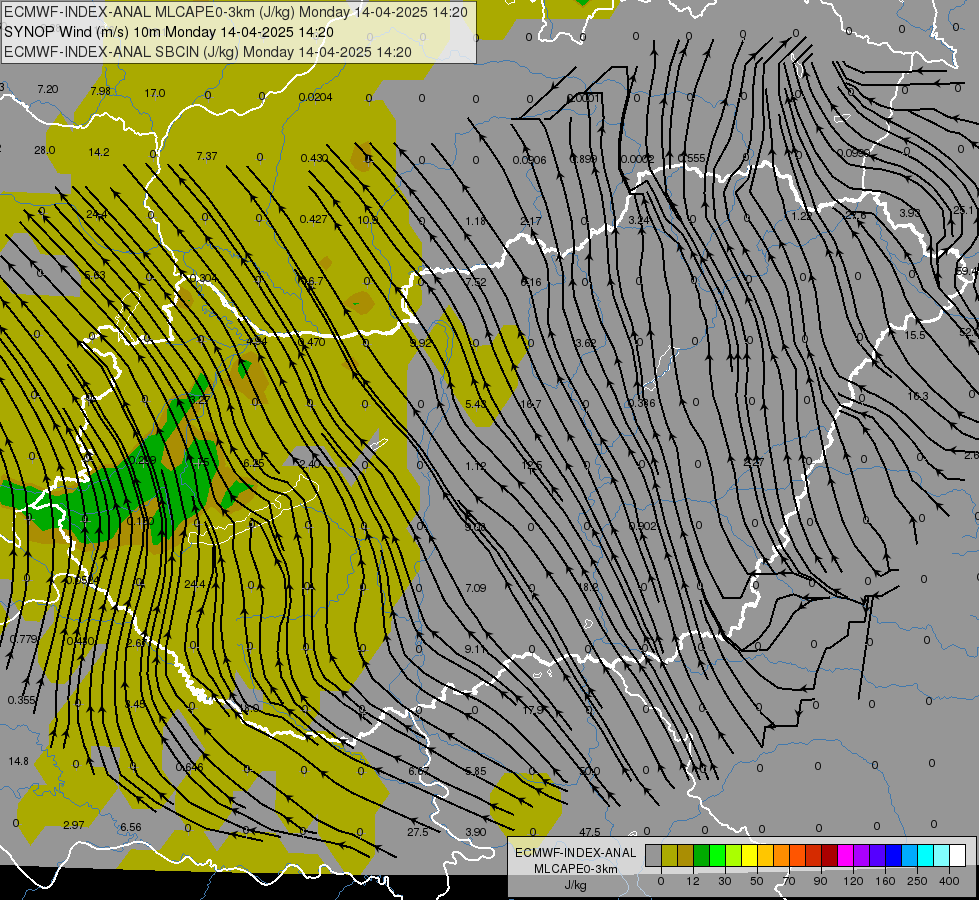Image resolution: width=979 pixels, height=900 pixels.
Task: Click the map value 3.62
Action: (x=586, y=343)
